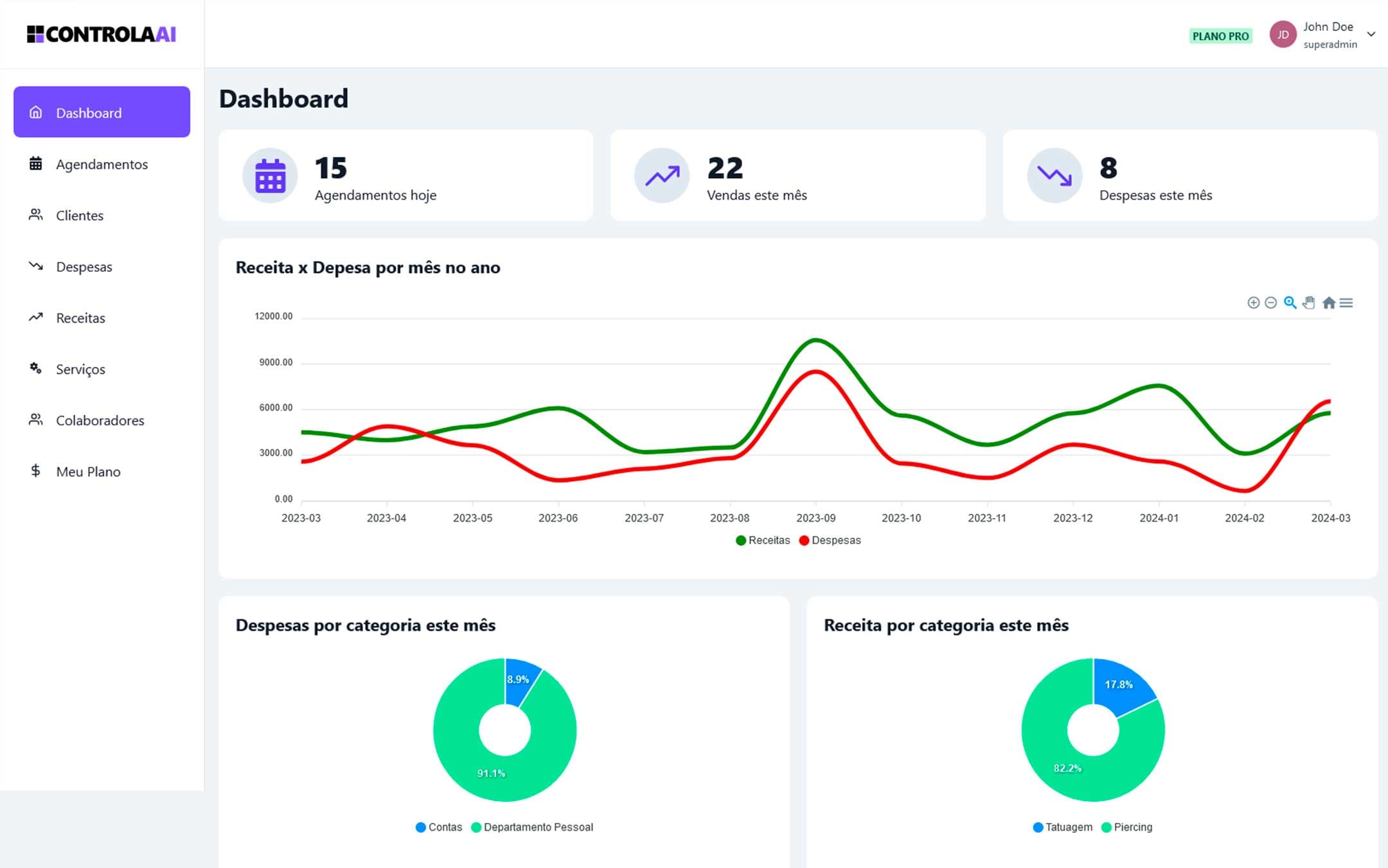
Task: Click the 'Receita por categoria este mês' heading
Action: click(x=946, y=625)
